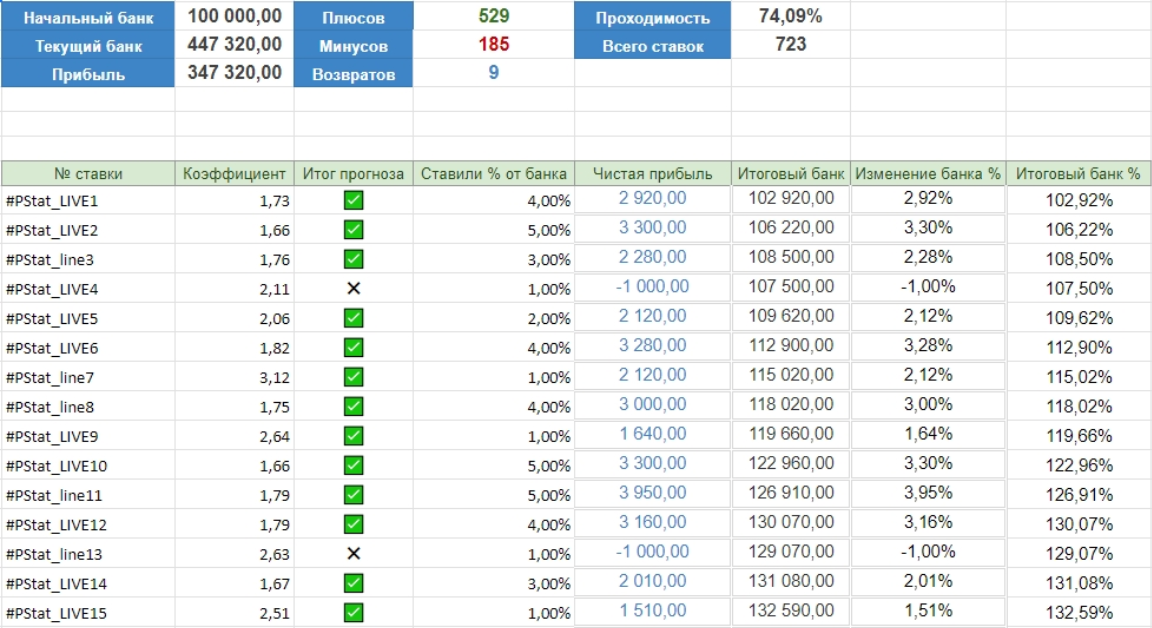Click the blue 'Начальный банк' label cell

[88, 18]
